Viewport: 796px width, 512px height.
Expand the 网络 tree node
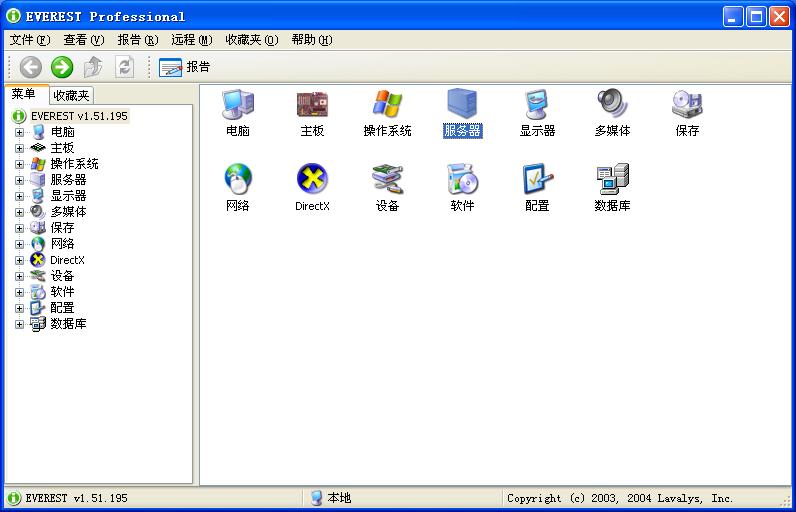(x=19, y=244)
